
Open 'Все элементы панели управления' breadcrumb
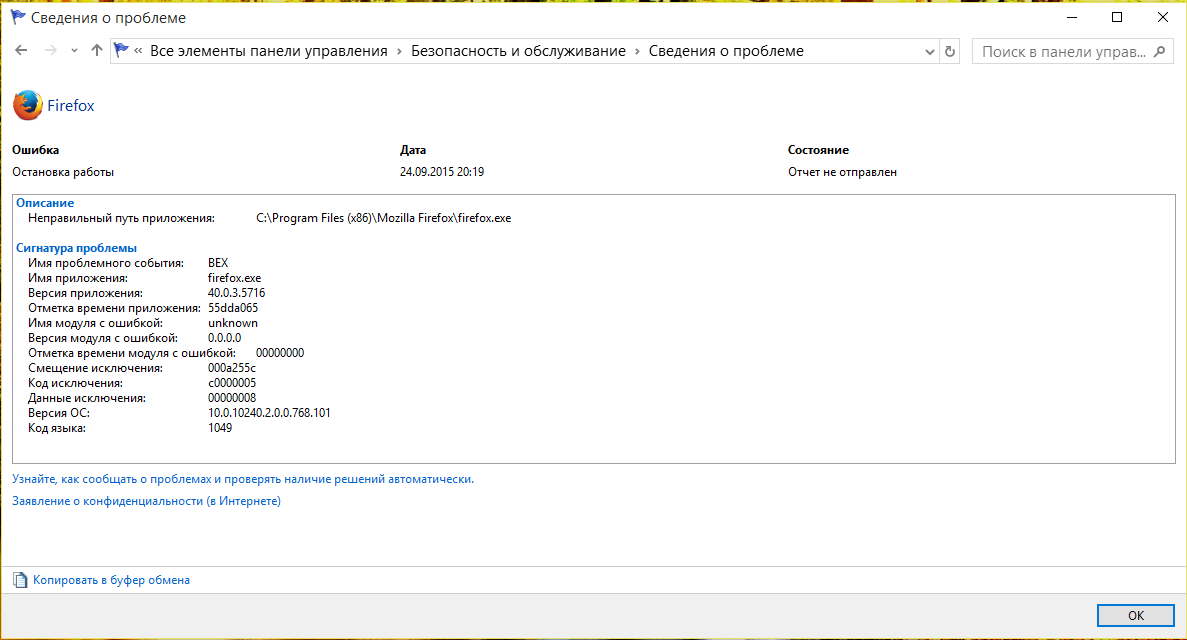(x=269, y=51)
